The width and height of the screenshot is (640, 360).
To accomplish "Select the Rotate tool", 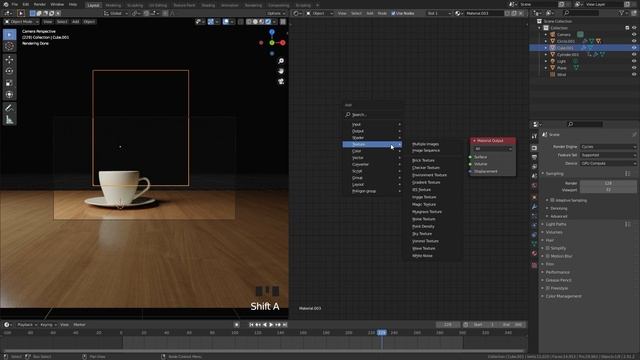I will point(9,71).
